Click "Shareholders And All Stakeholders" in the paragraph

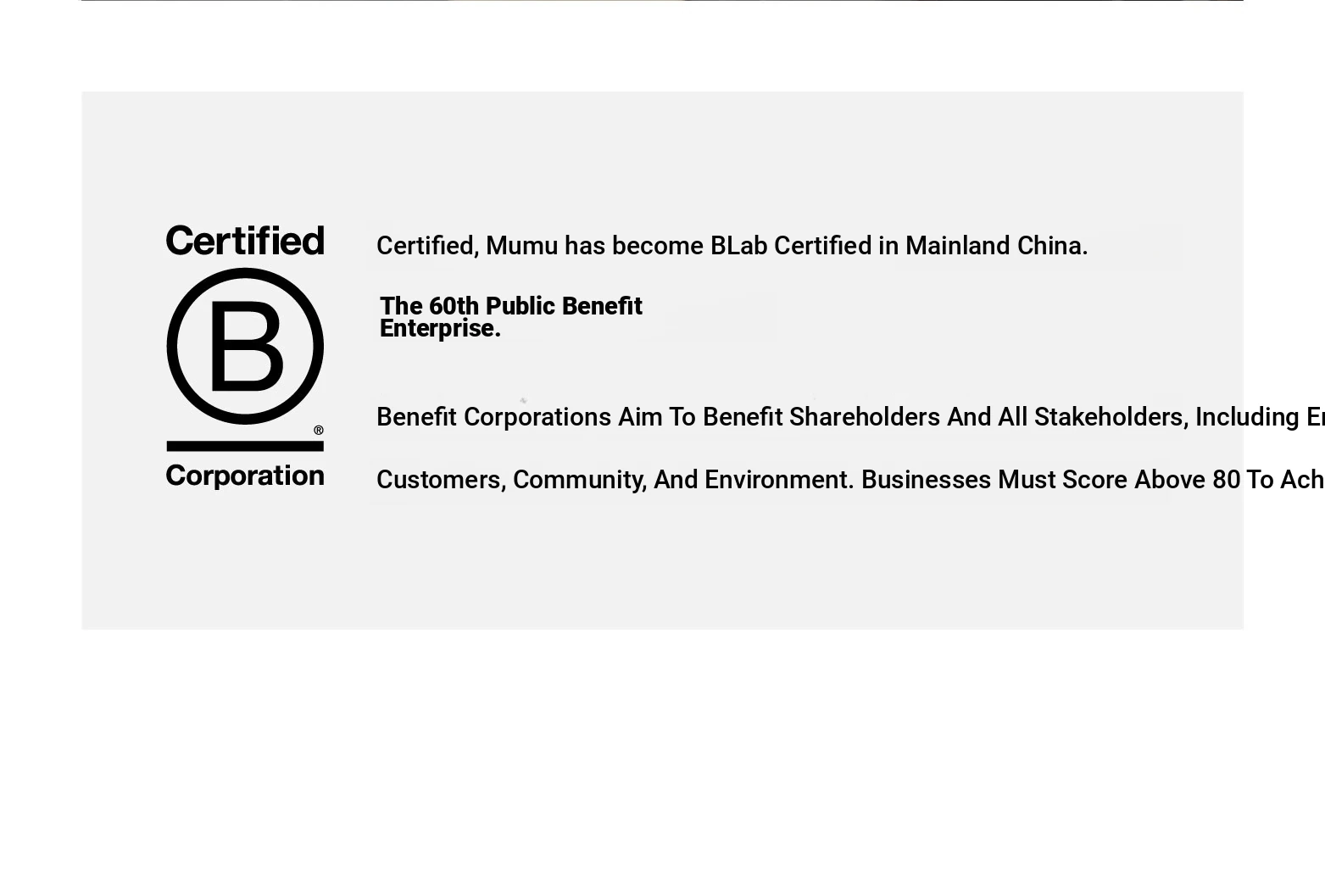[986, 417]
